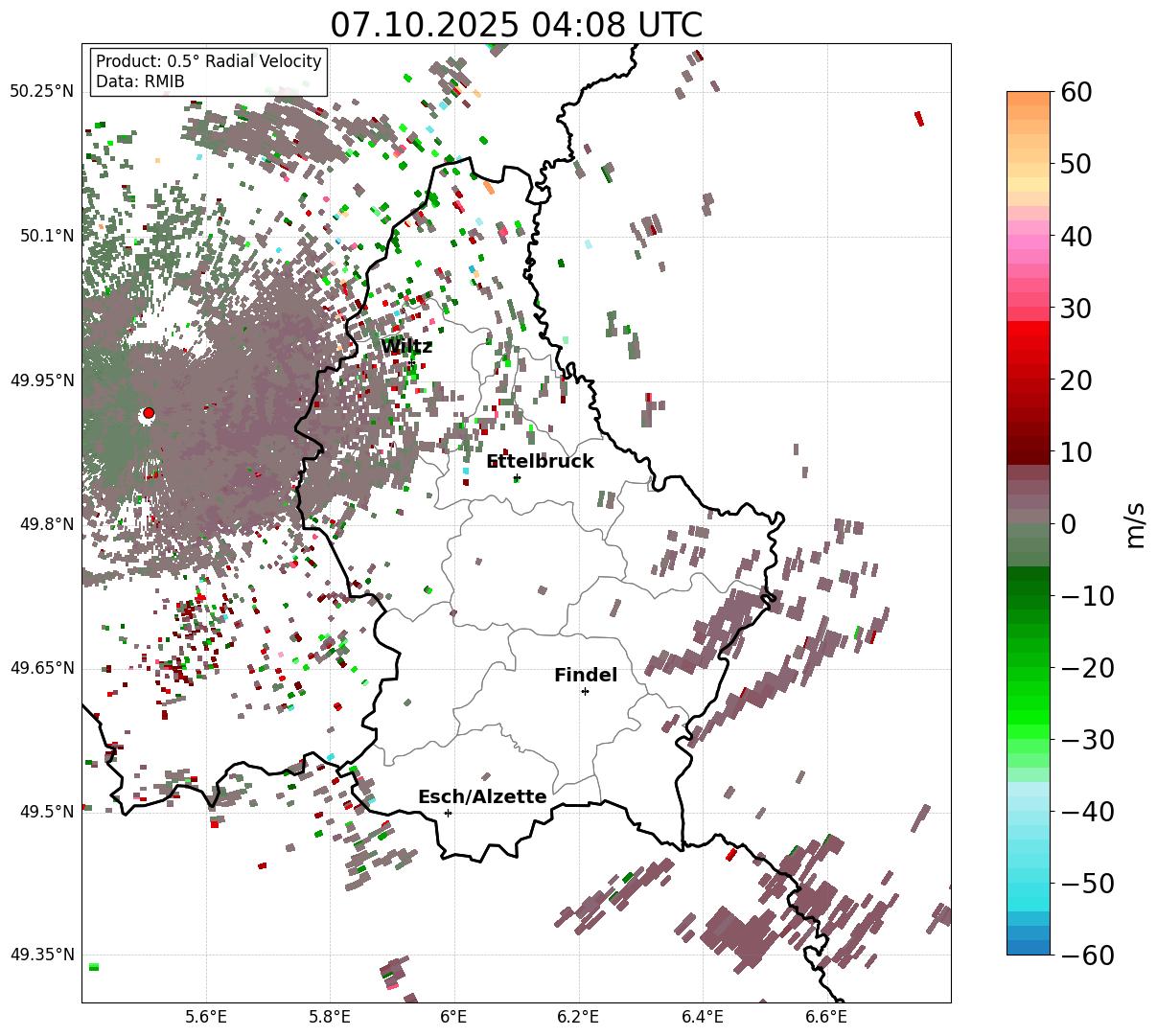Viewport: 1157px width, 1036px height.
Task: Click the red radar location dot
Action: click(149, 413)
